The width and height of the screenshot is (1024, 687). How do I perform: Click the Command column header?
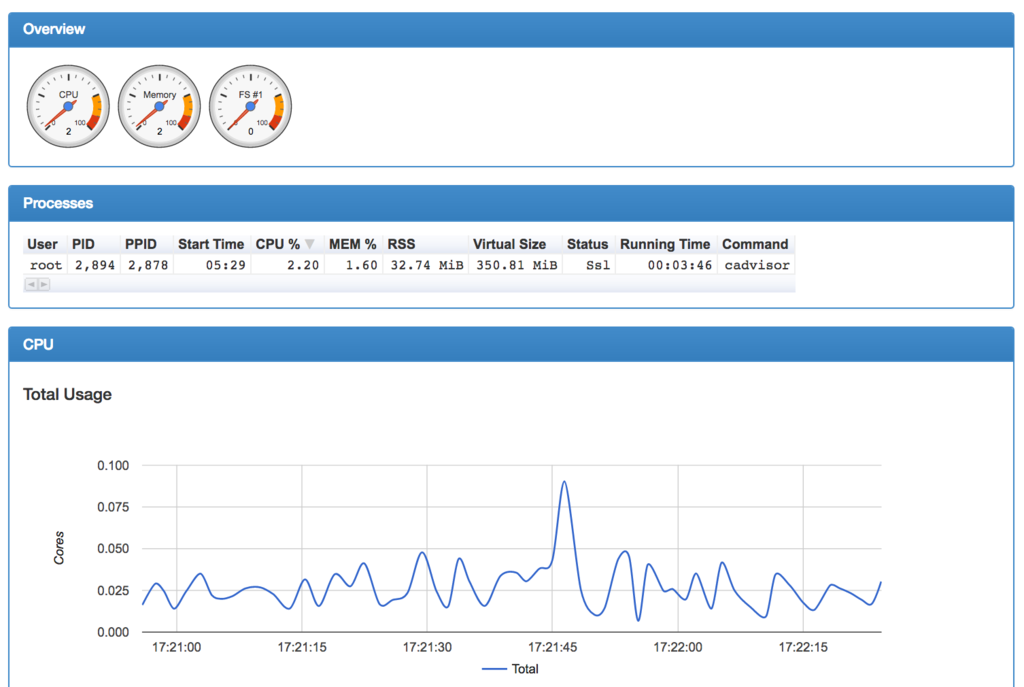(755, 244)
